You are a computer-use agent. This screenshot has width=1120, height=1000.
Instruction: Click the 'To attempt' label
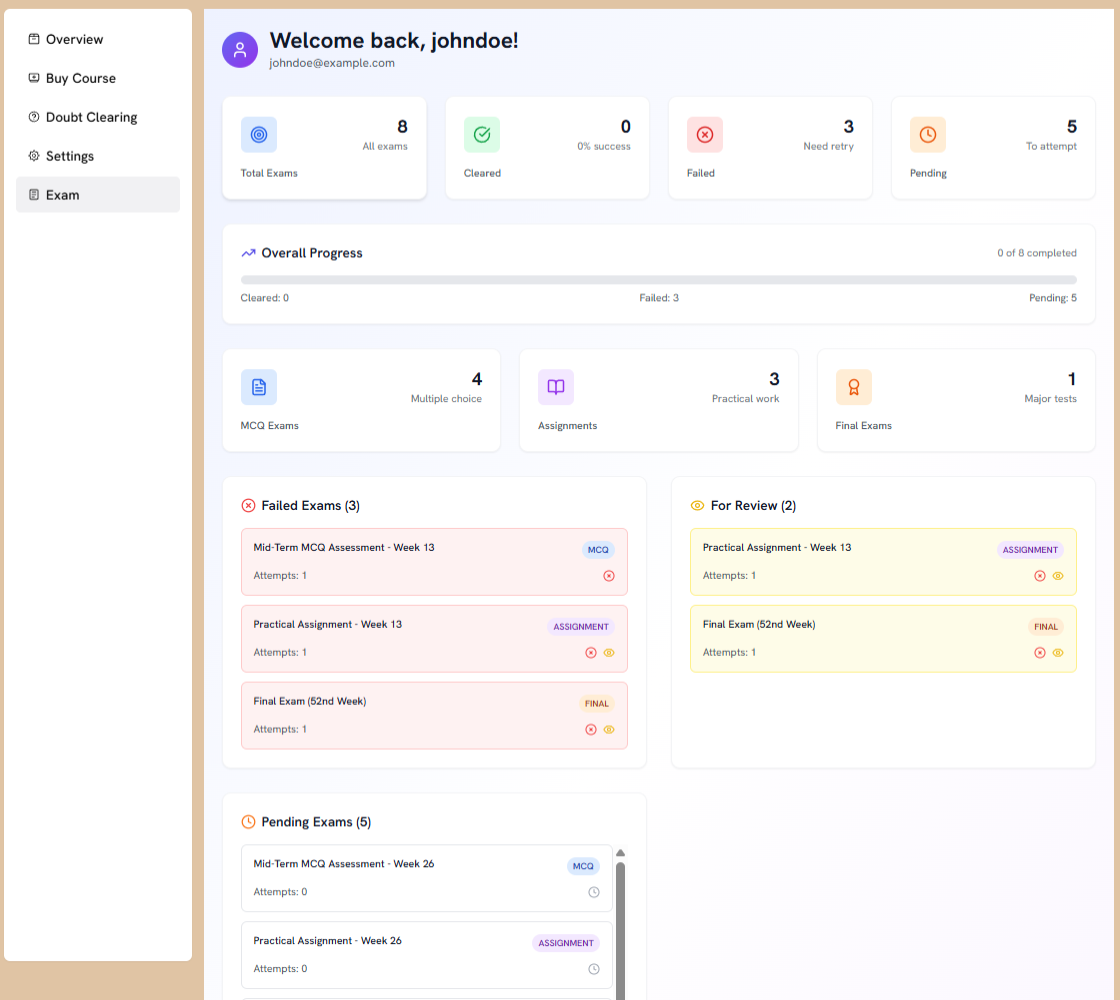tap(1051, 146)
